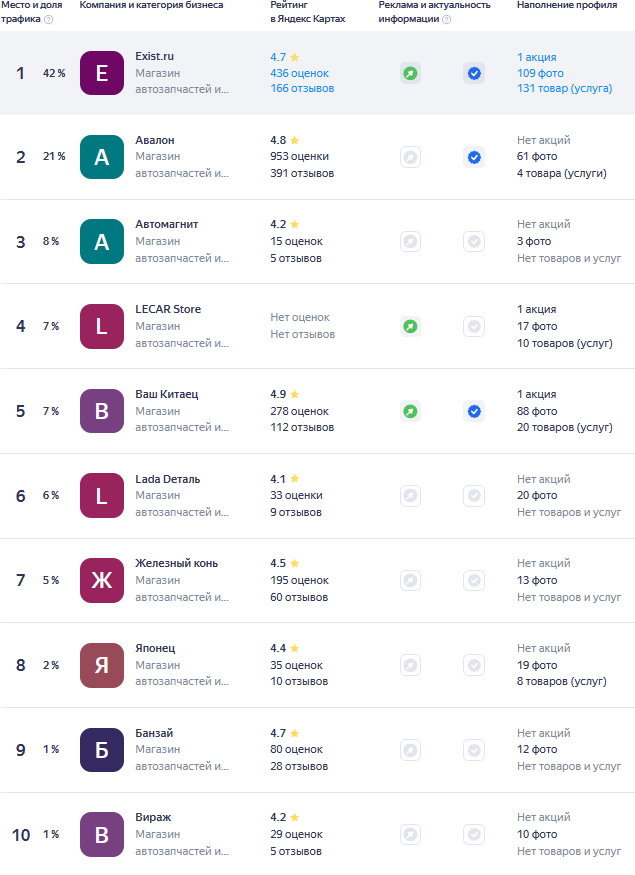Click the purple 'E' avatar of Exist.ru
Screen dimensions: 635x875
pos(101,73)
